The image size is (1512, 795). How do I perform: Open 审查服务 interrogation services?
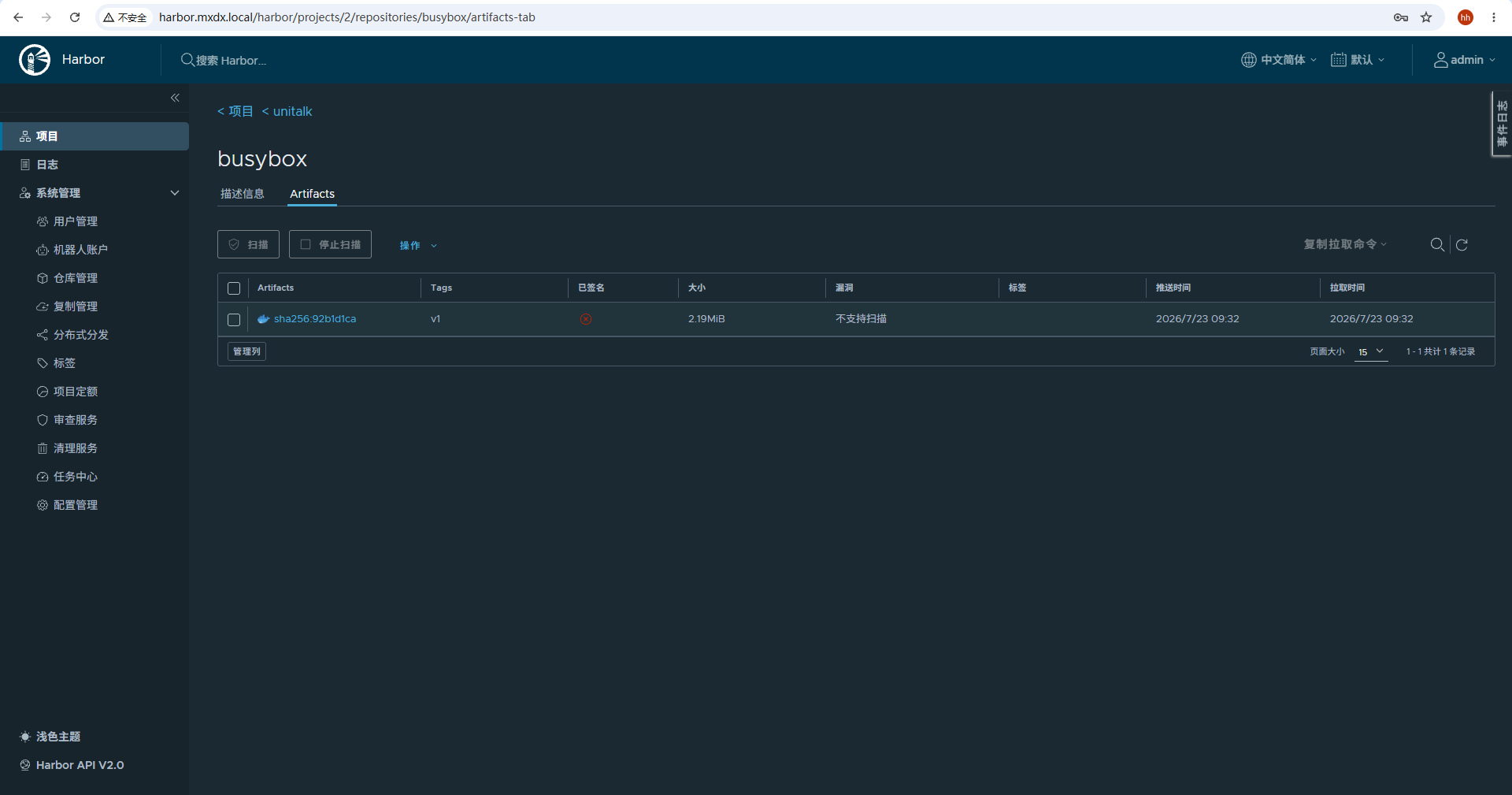[76, 420]
